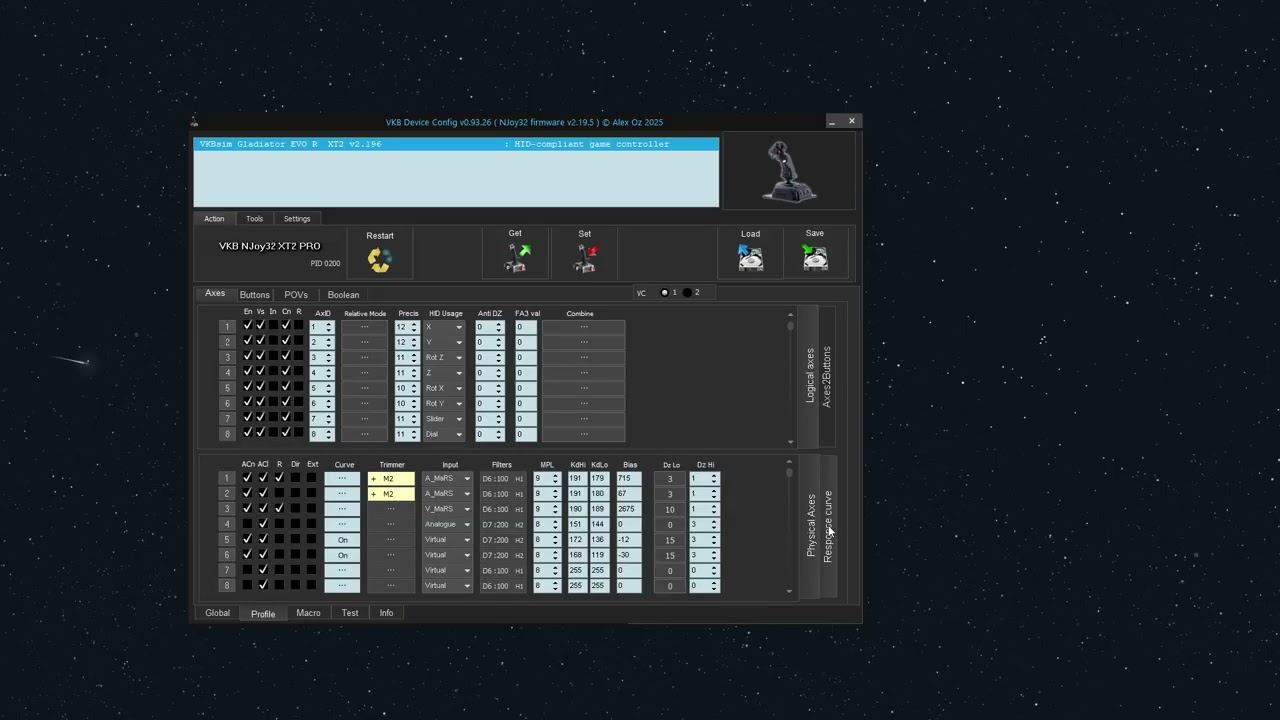The height and width of the screenshot is (720, 1280).
Task: Click KdHi field for physical axis 4
Action: pos(577,524)
